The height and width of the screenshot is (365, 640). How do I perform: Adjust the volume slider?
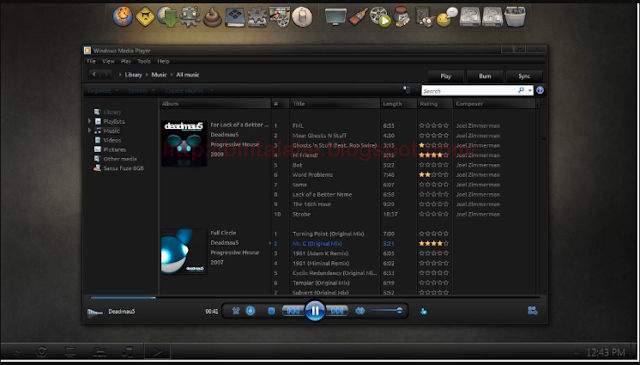tap(387, 311)
